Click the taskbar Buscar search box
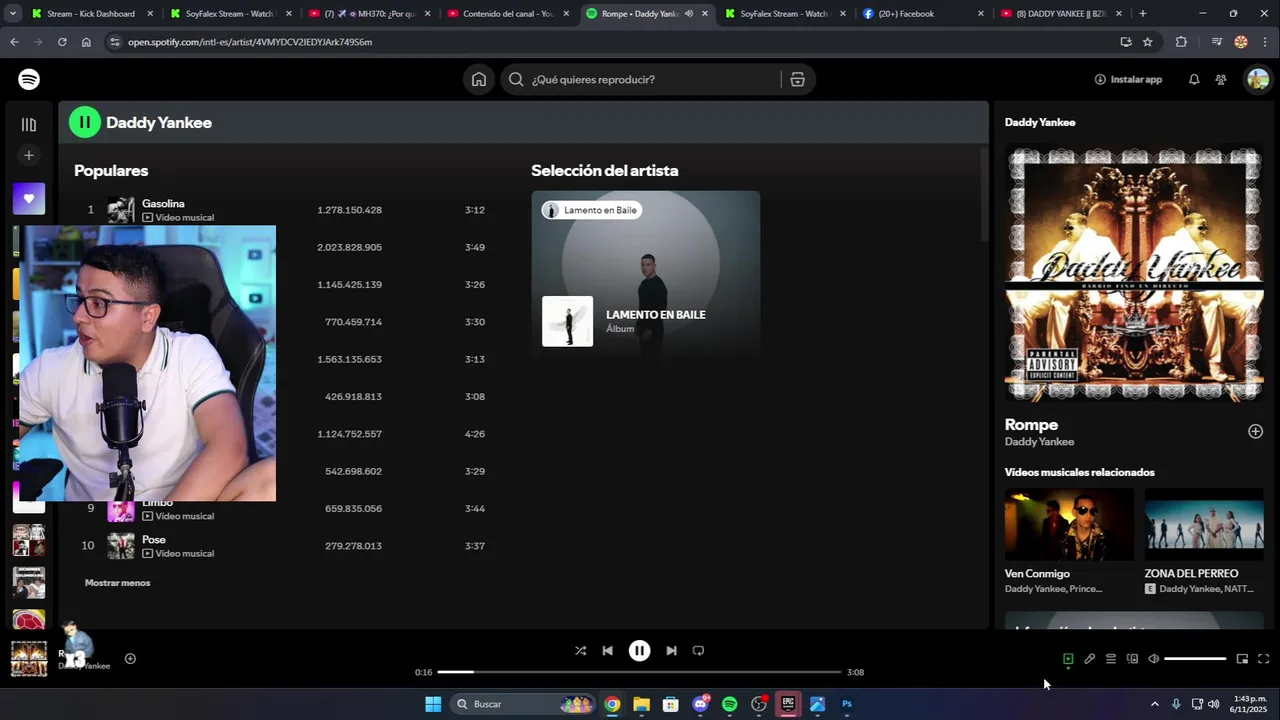The width and height of the screenshot is (1280, 720). (523, 704)
